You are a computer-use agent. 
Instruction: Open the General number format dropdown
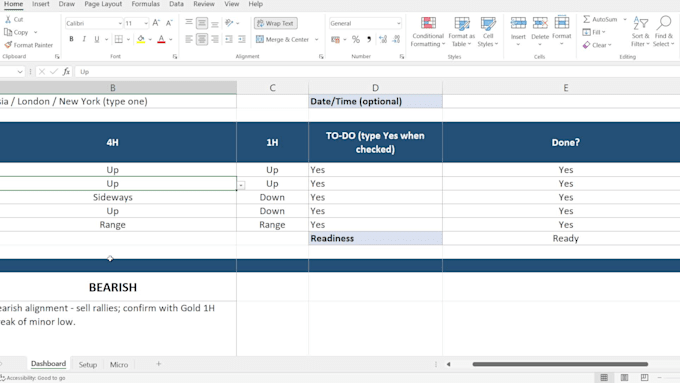[x=398, y=23]
